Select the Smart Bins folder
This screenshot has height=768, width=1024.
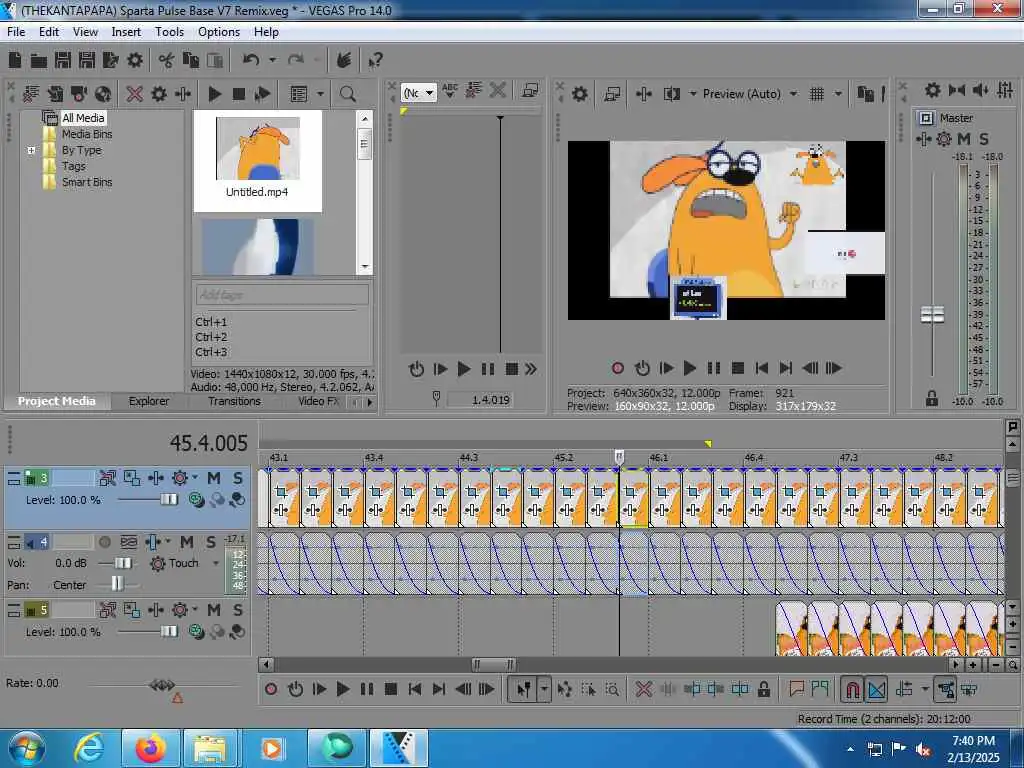click(x=87, y=182)
